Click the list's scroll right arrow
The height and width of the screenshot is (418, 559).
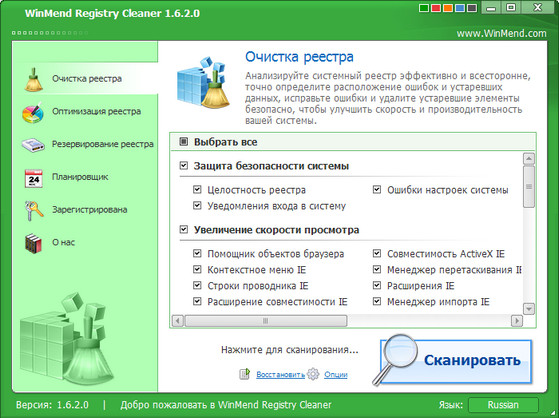coord(517,321)
